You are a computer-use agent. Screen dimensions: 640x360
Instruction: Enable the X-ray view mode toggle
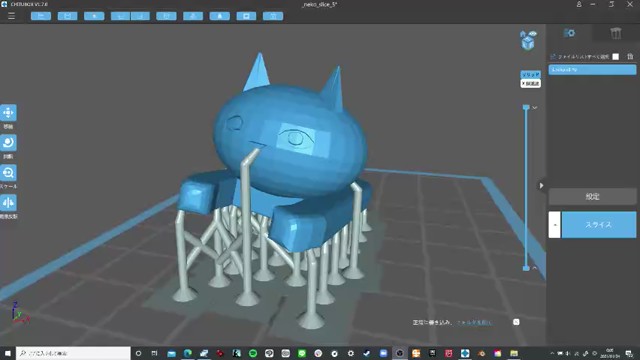(531, 83)
